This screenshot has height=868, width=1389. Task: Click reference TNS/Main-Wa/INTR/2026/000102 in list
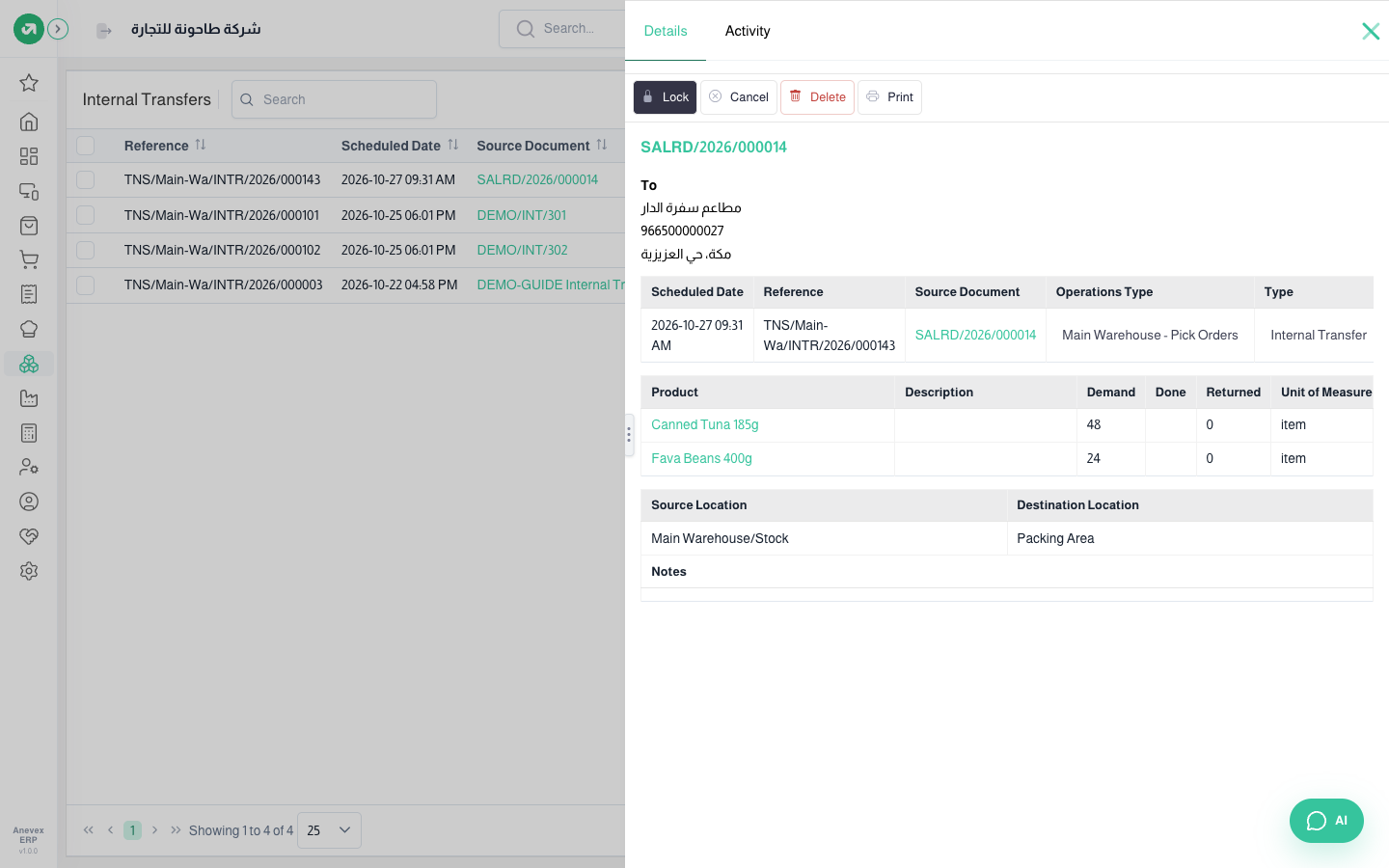coord(222,250)
